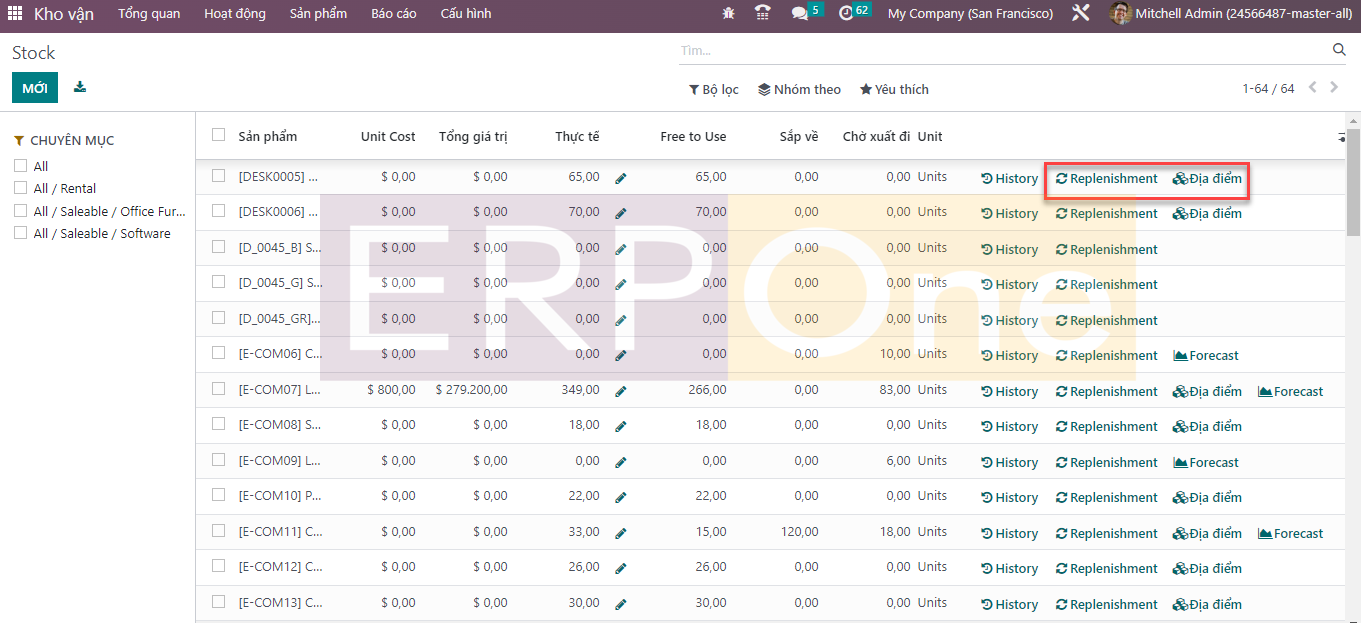This screenshot has height=623, width=1361.
Task: Check the All / Rental category
Action: (x=20, y=188)
